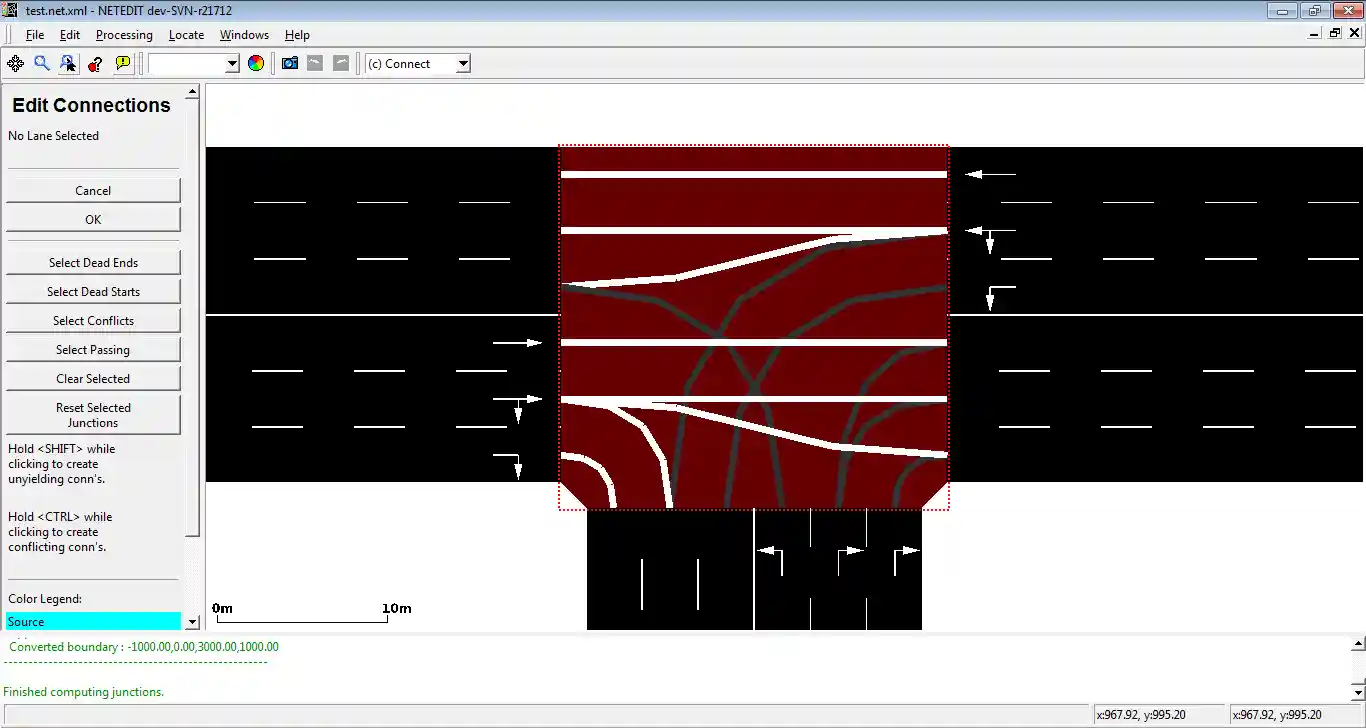1366x728 pixels.
Task: Click the recenter view icon
Action: 15,63
